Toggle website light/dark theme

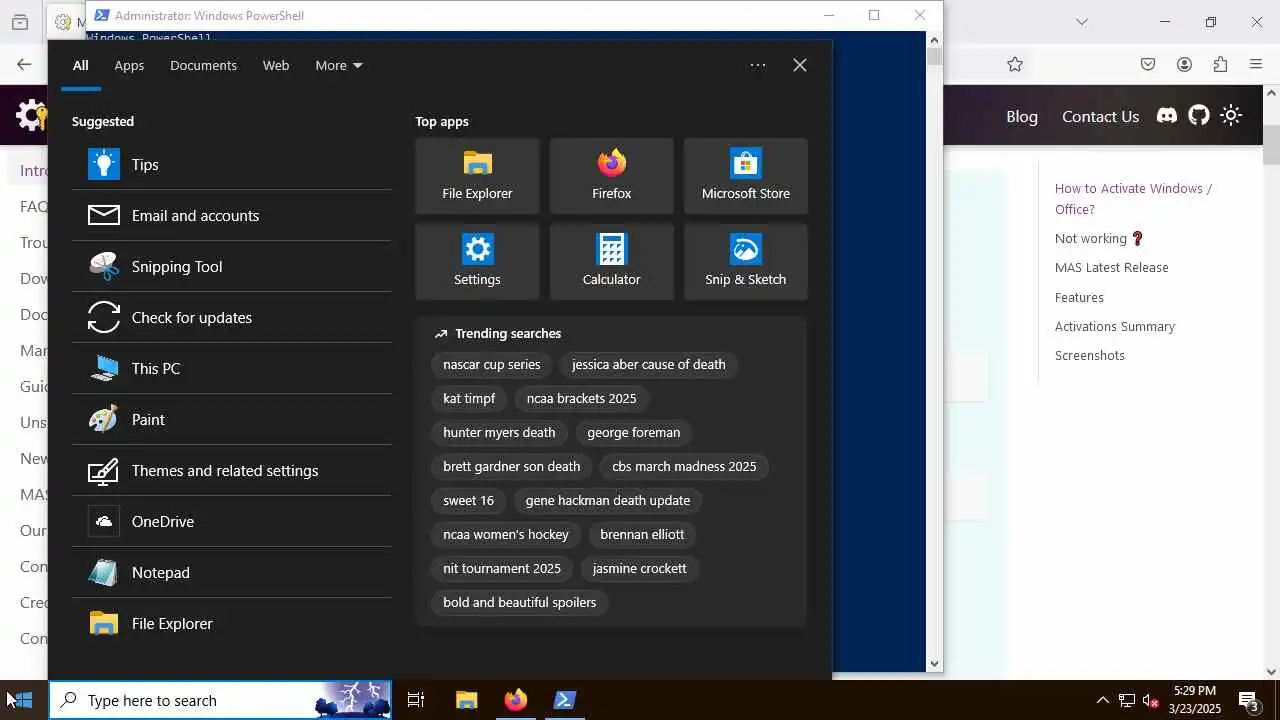(x=1231, y=115)
